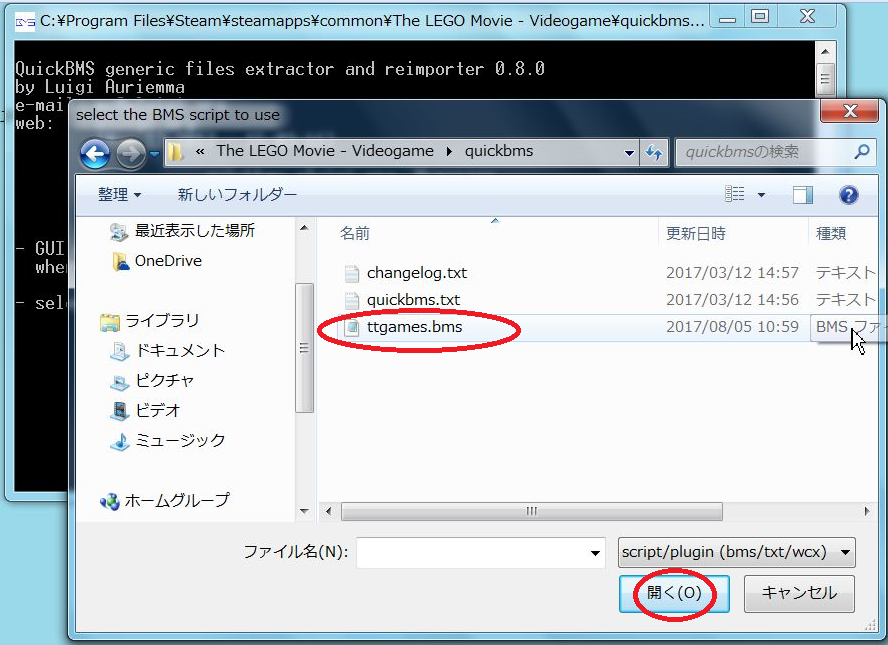
Task: Open recent locations dropdown beside navigation arrows
Action: (x=154, y=153)
